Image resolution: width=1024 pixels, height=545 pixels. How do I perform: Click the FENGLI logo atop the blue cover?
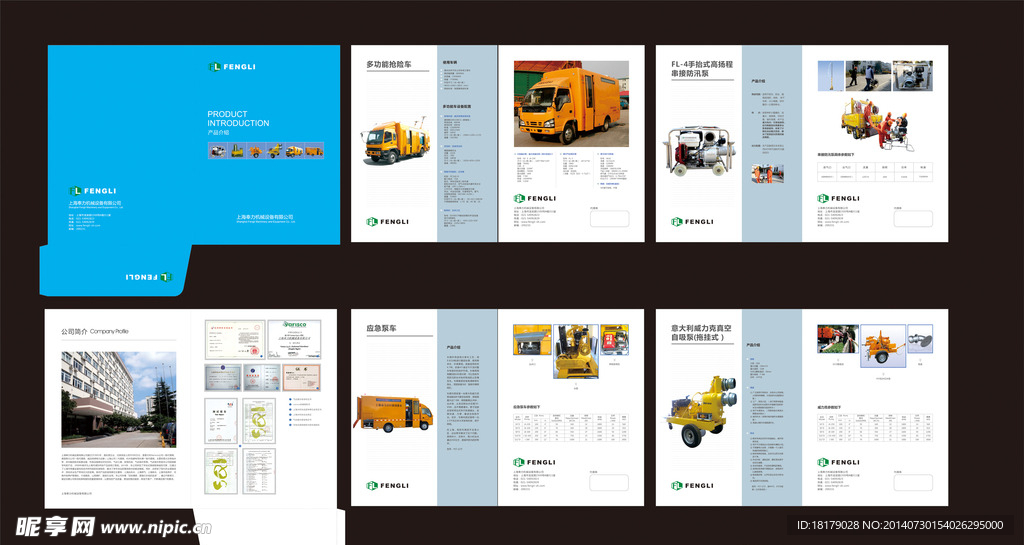231,67
